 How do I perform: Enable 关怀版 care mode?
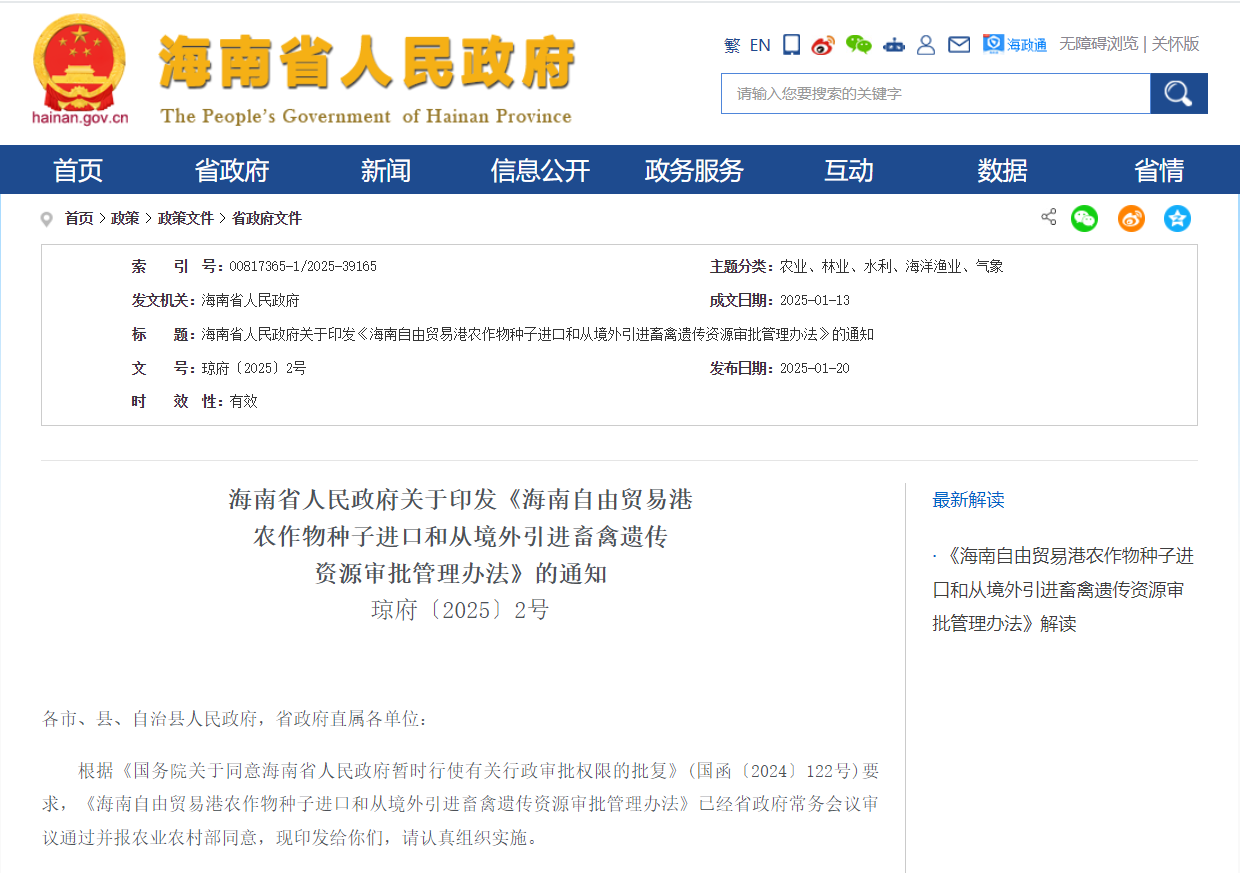point(1175,44)
